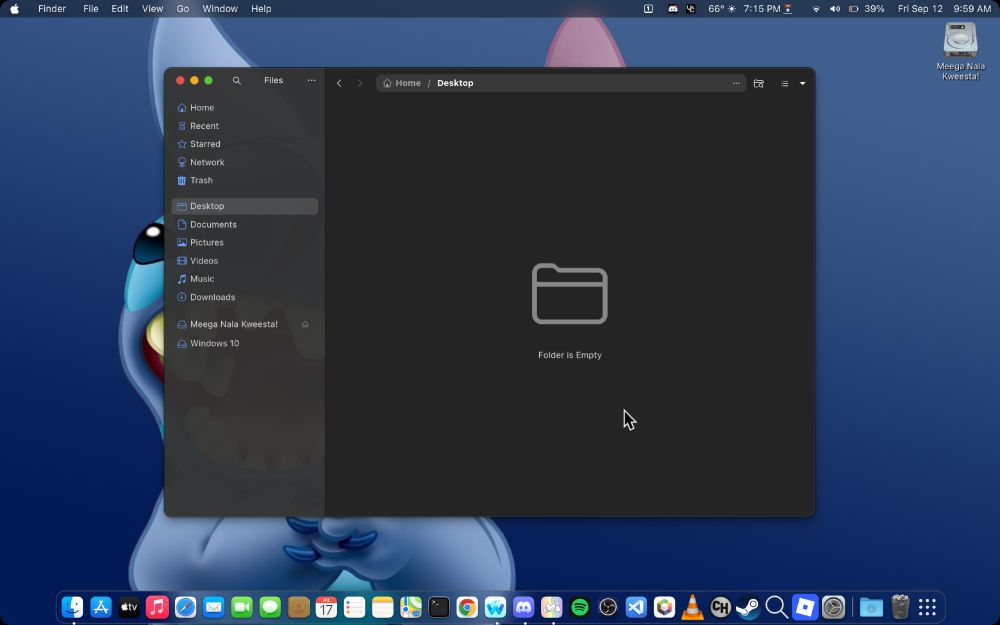Open the Finder menu

(x=52, y=9)
